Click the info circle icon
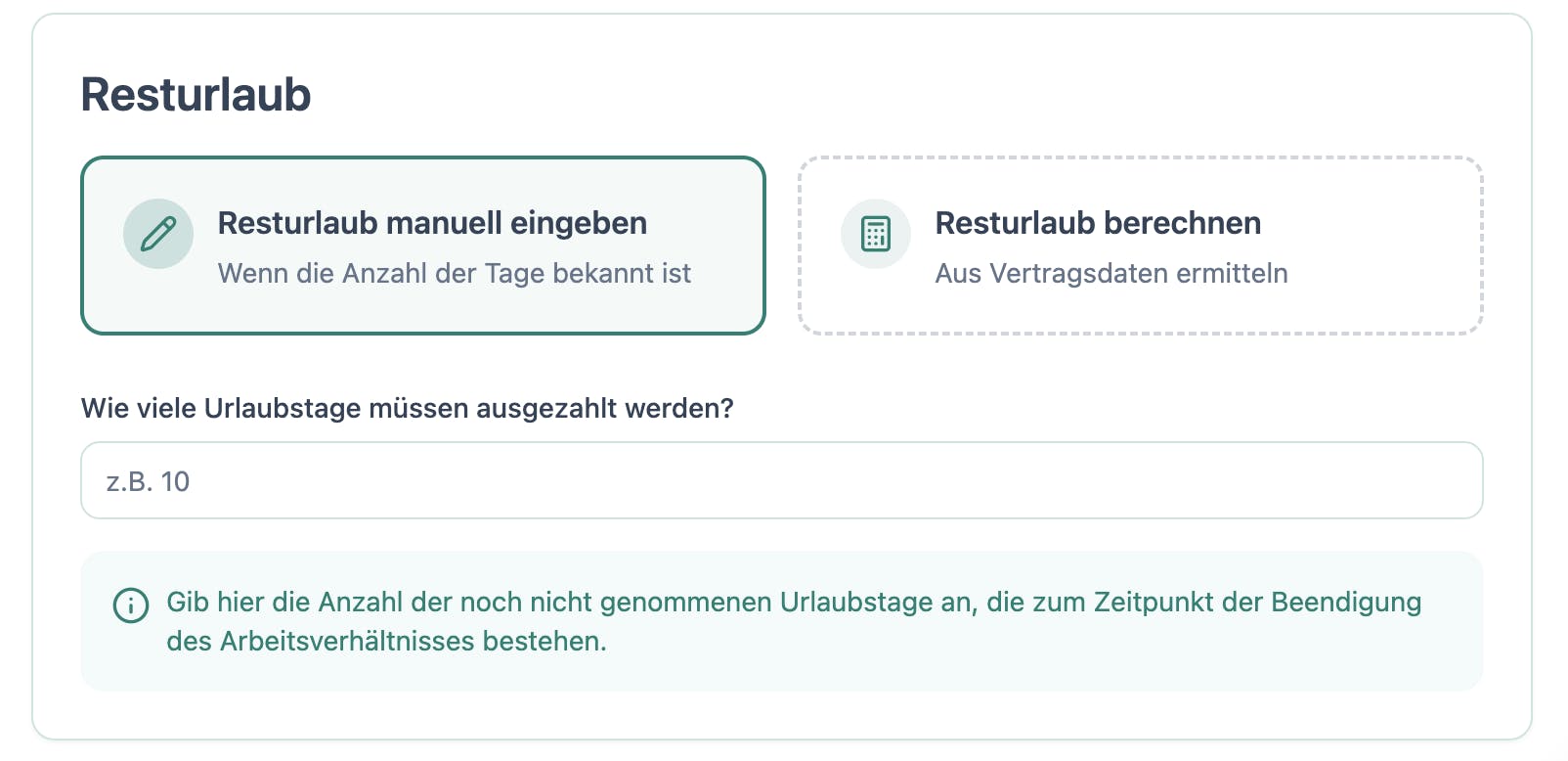Viewport: 1568px width, 761px height. click(131, 605)
